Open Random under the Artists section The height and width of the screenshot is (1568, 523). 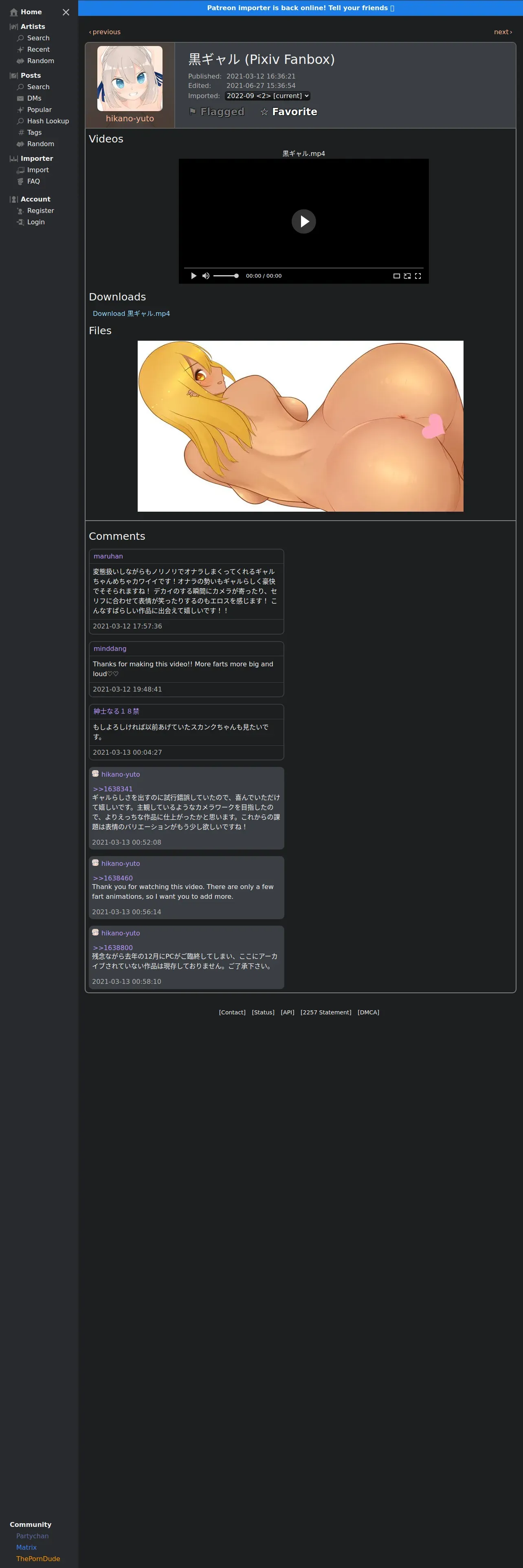point(35,61)
